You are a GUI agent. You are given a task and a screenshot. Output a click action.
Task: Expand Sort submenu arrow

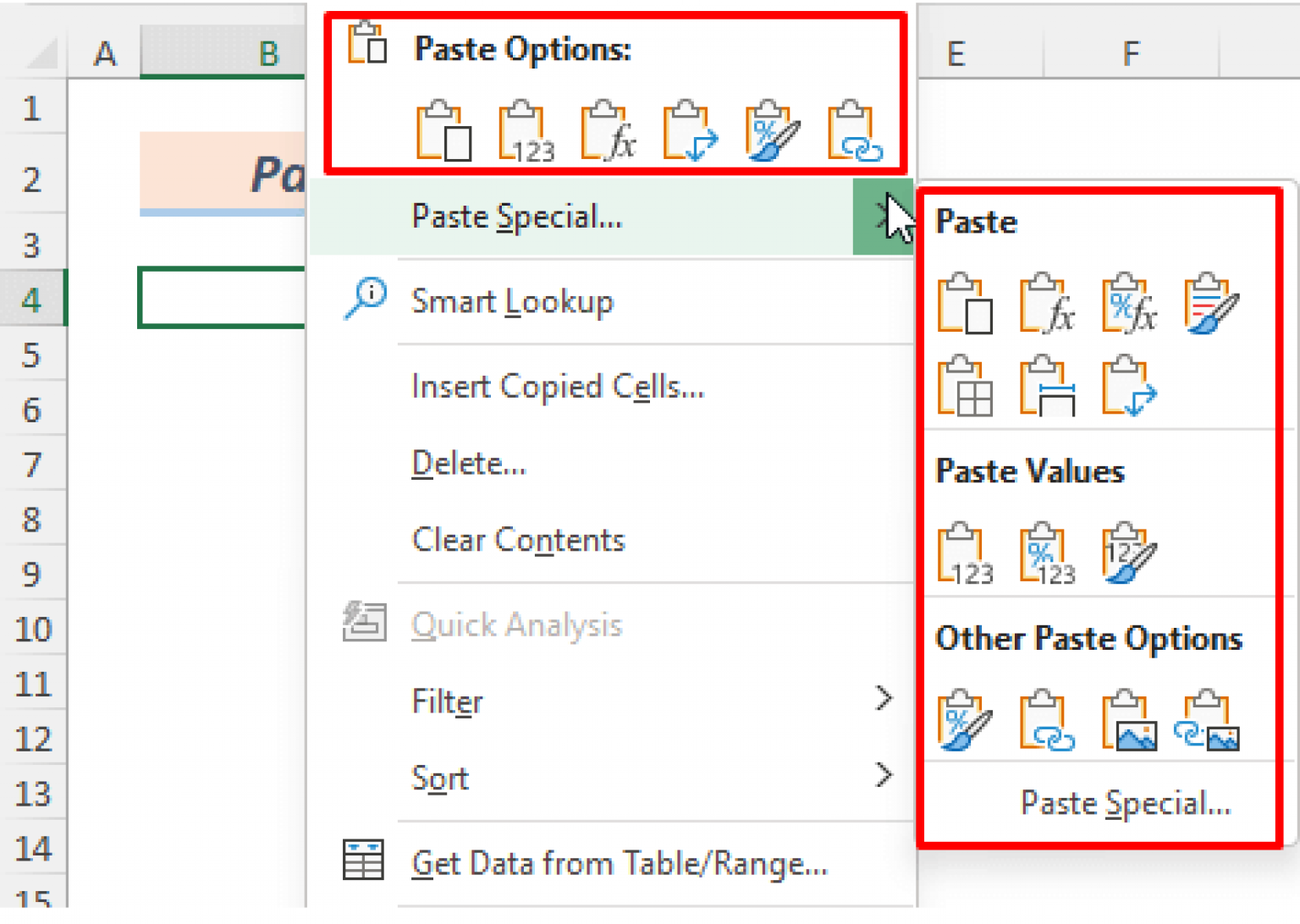pos(884,775)
